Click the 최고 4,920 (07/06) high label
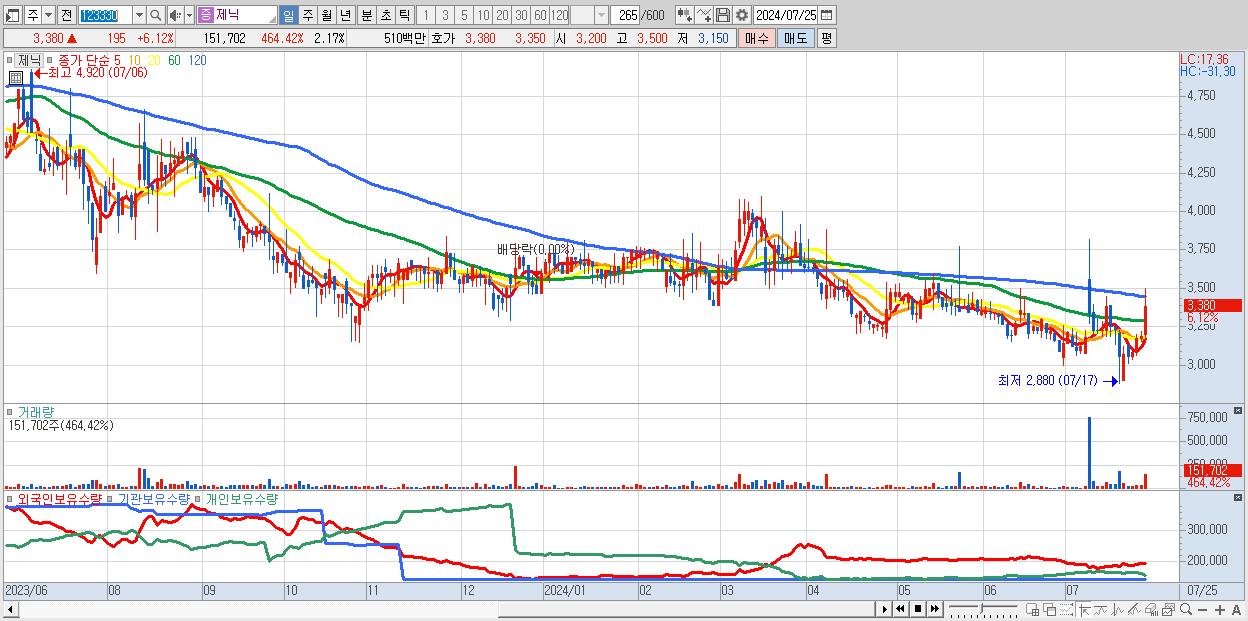This screenshot has height=621, width=1248. (96, 72)
